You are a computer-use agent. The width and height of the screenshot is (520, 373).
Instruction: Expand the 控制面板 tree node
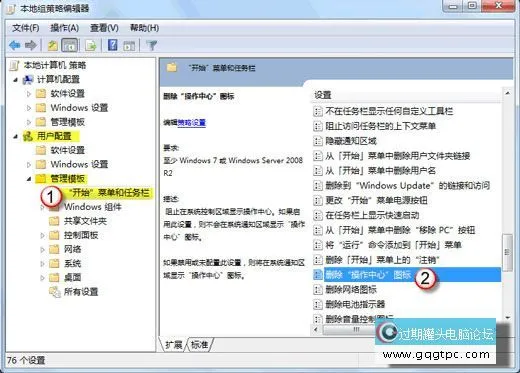coord(42,236)
